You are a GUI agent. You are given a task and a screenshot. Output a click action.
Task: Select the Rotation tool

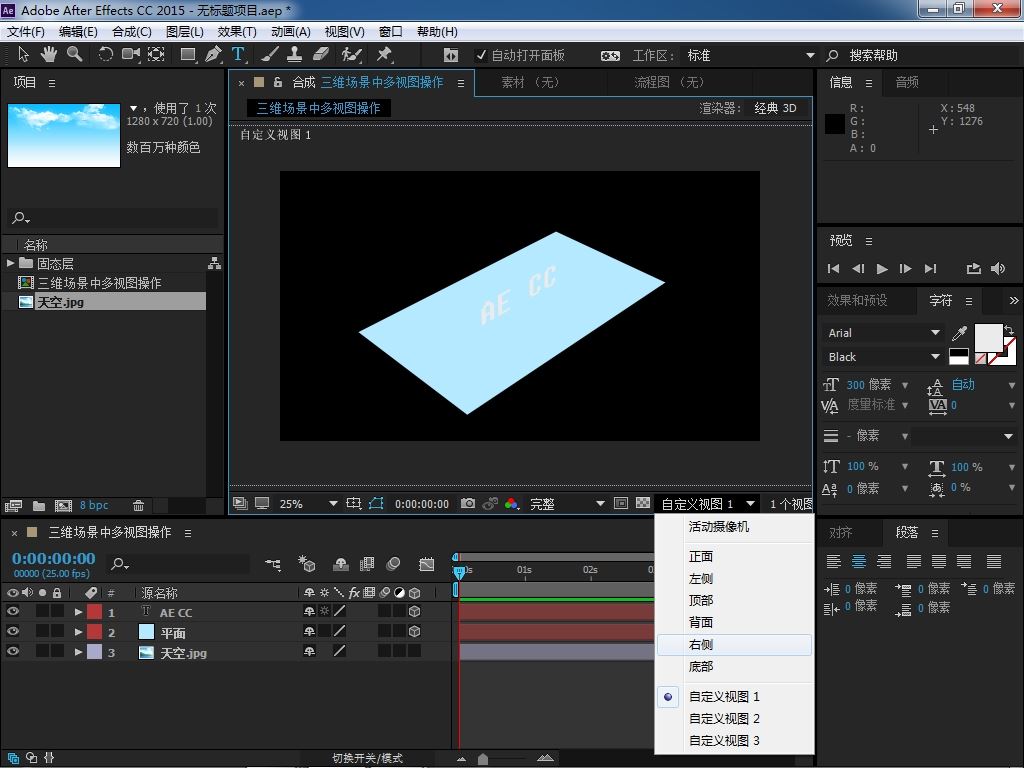105,55
